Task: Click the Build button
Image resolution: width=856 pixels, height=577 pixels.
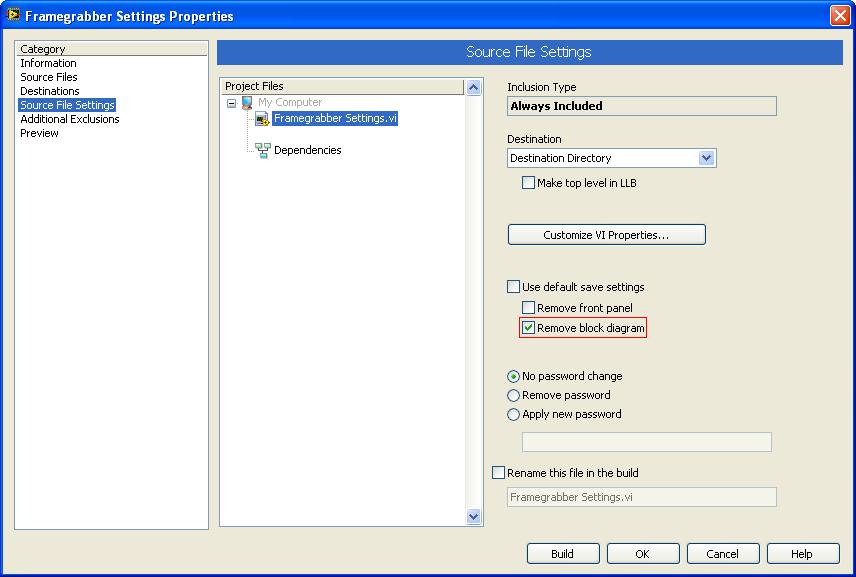Action: 563,554
